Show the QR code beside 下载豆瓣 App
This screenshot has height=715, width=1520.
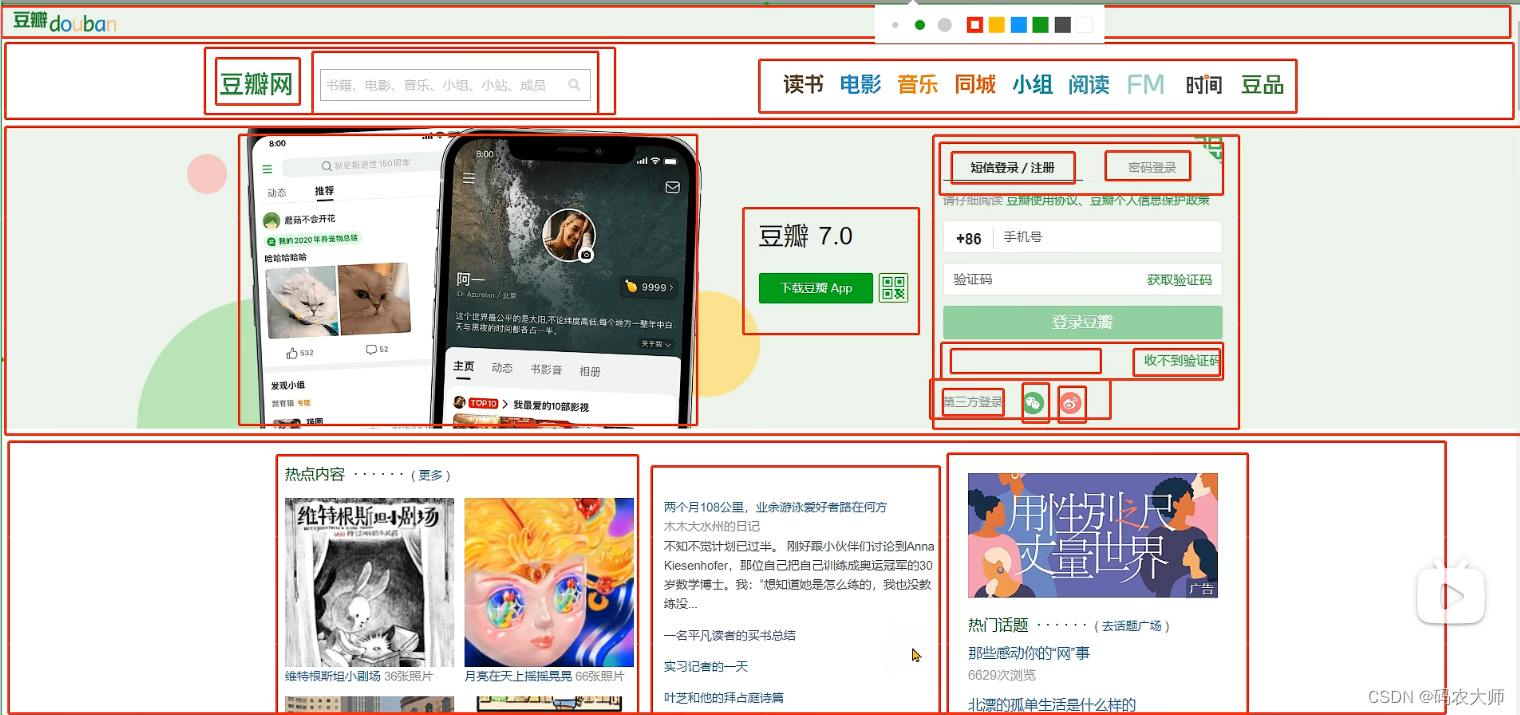(894, 288)
